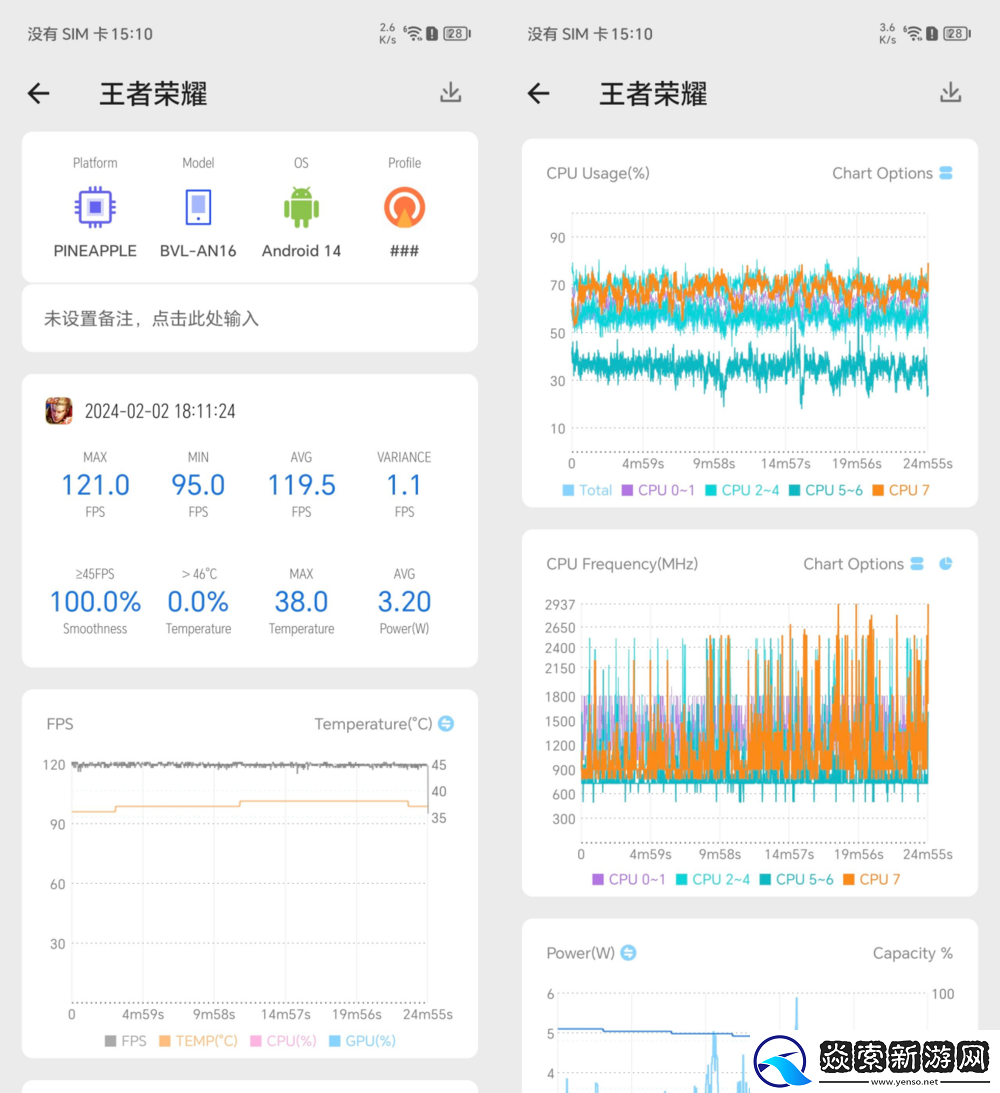Click the orange Profile icon

[x=404, y=207]
